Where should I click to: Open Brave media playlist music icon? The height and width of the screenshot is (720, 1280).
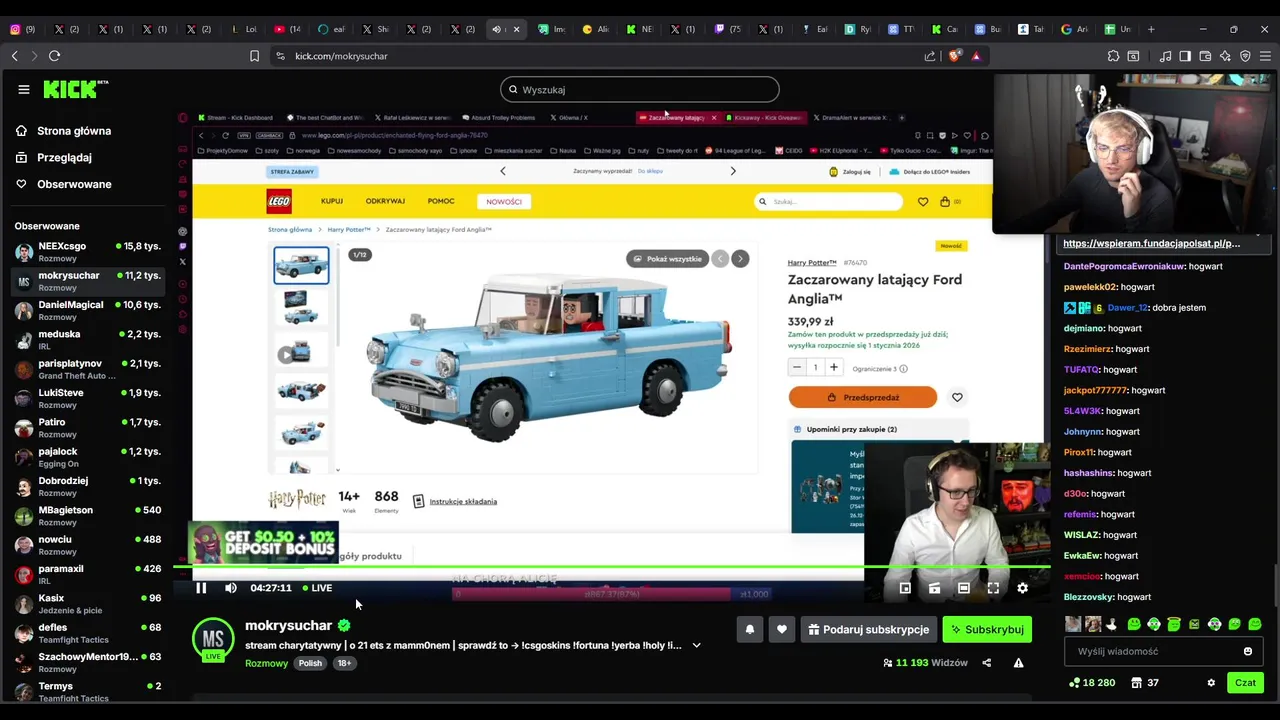point(1165,56)
